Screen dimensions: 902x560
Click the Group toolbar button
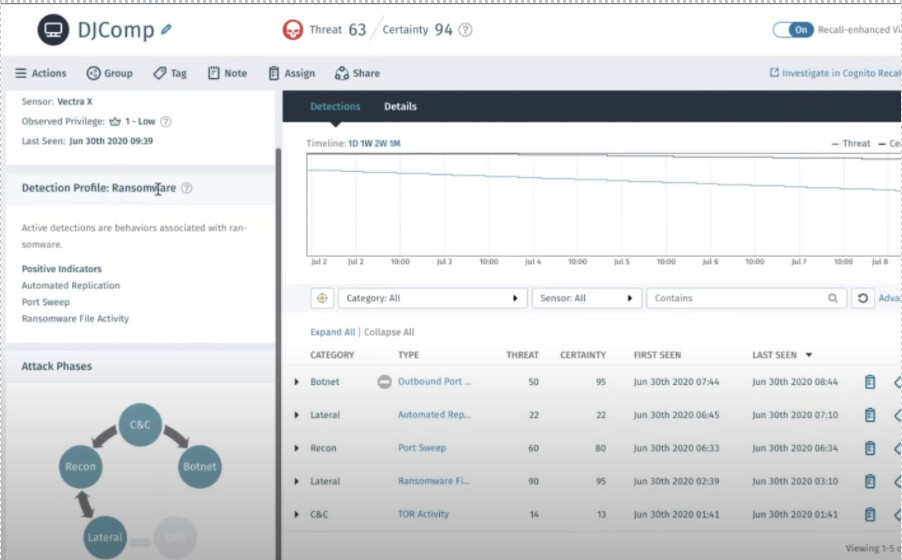pos(109,73)
